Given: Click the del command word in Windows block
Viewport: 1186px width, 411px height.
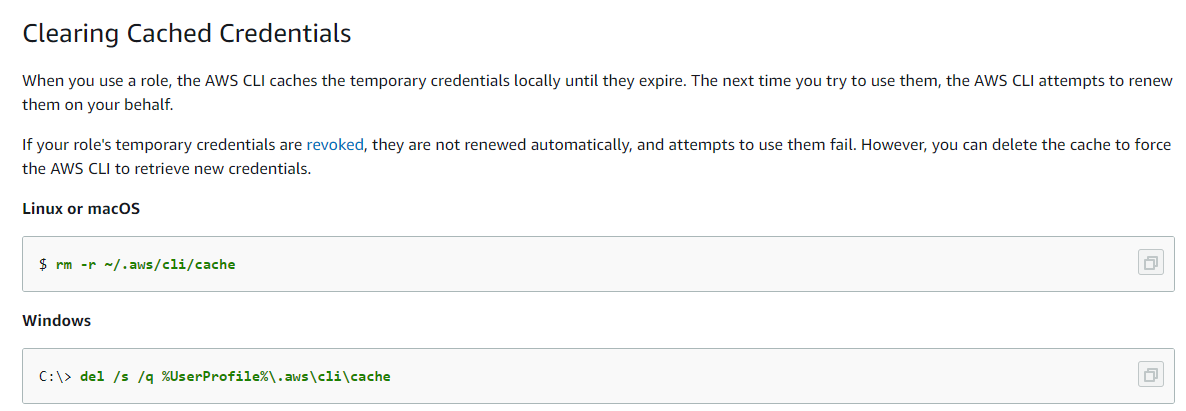Looking at the screenshot, I should coord(92,376).
